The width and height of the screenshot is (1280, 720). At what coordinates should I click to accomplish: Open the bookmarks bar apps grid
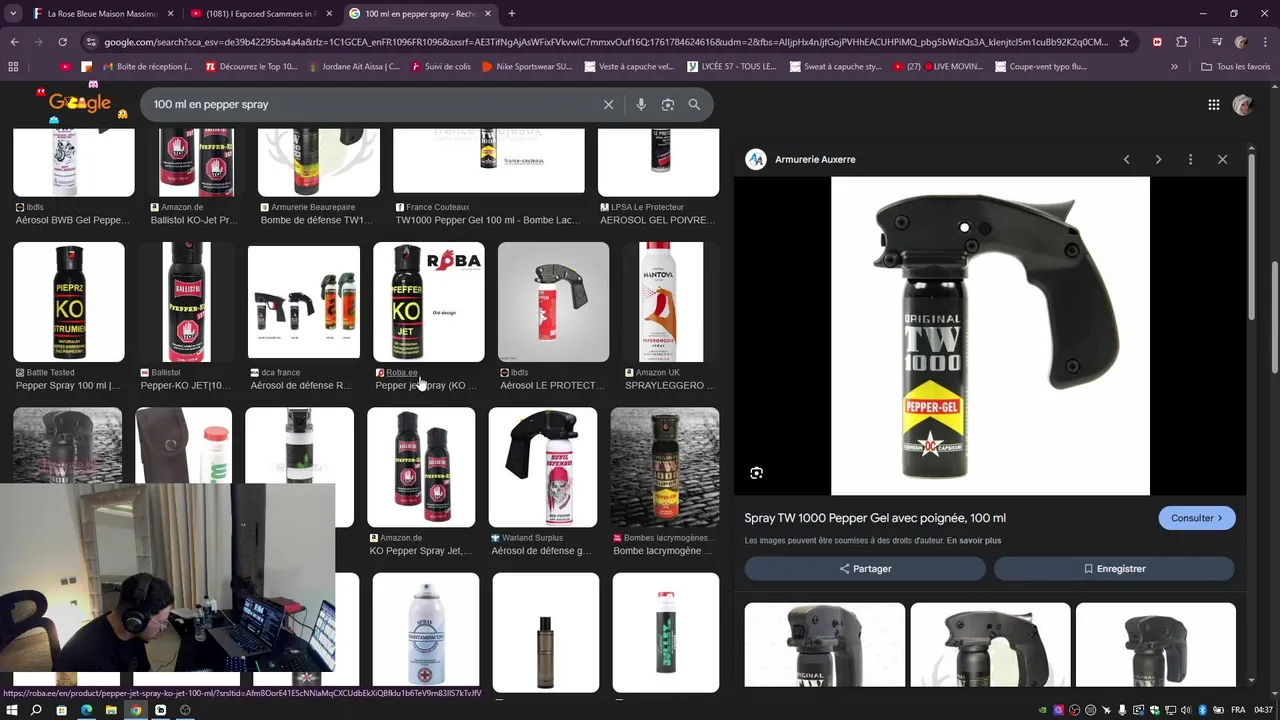tap(13, 67)
